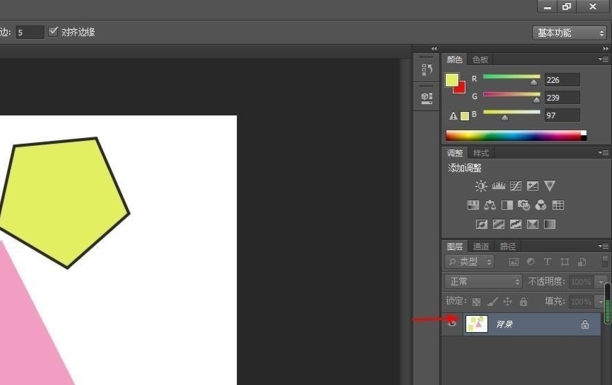Switch to the 色板 tab
612x385 pixels.
coord(480,59)
